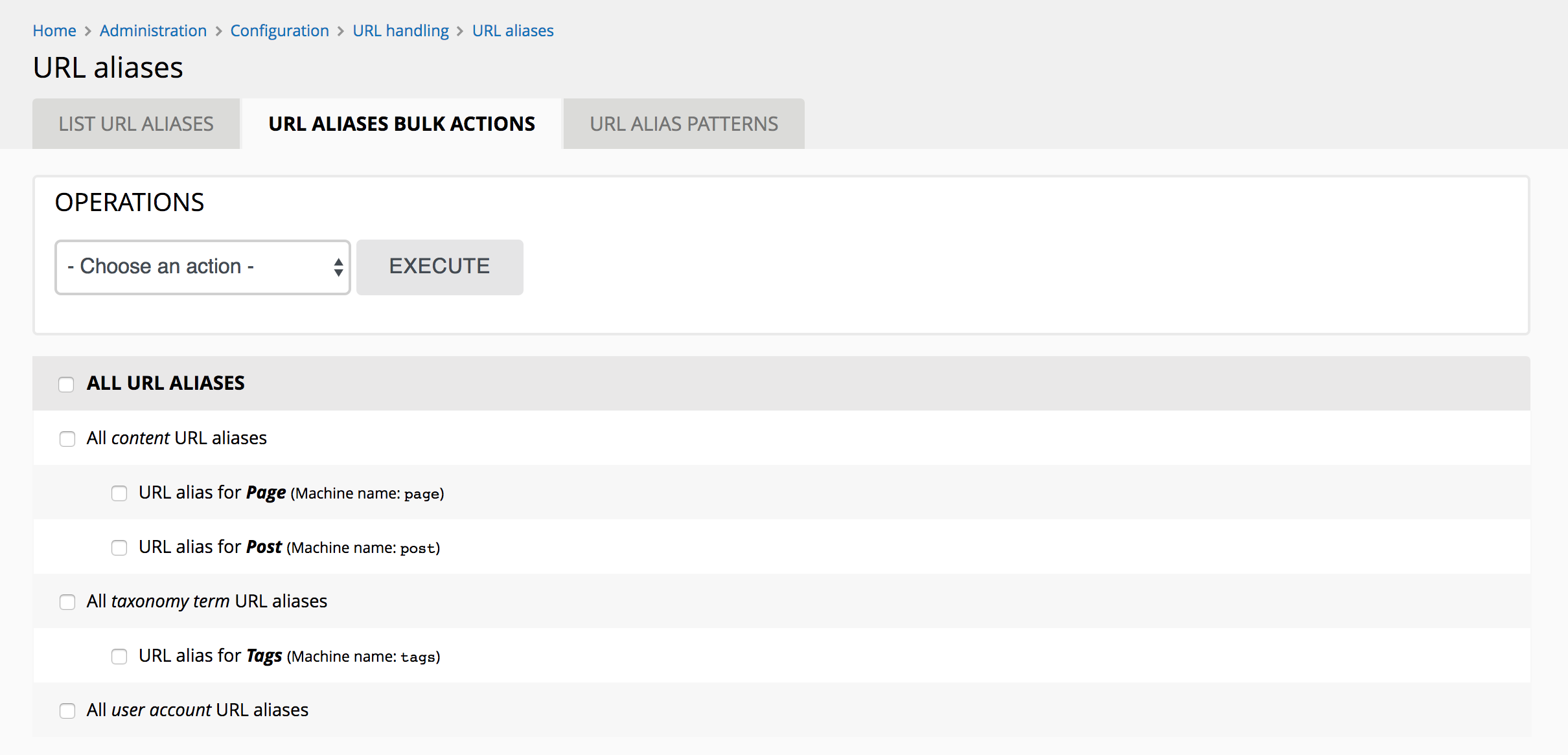The height and width of the screenshot is (755, 1568).
Task: Go to Configuration from the breadcrumb
Action: 280,30
